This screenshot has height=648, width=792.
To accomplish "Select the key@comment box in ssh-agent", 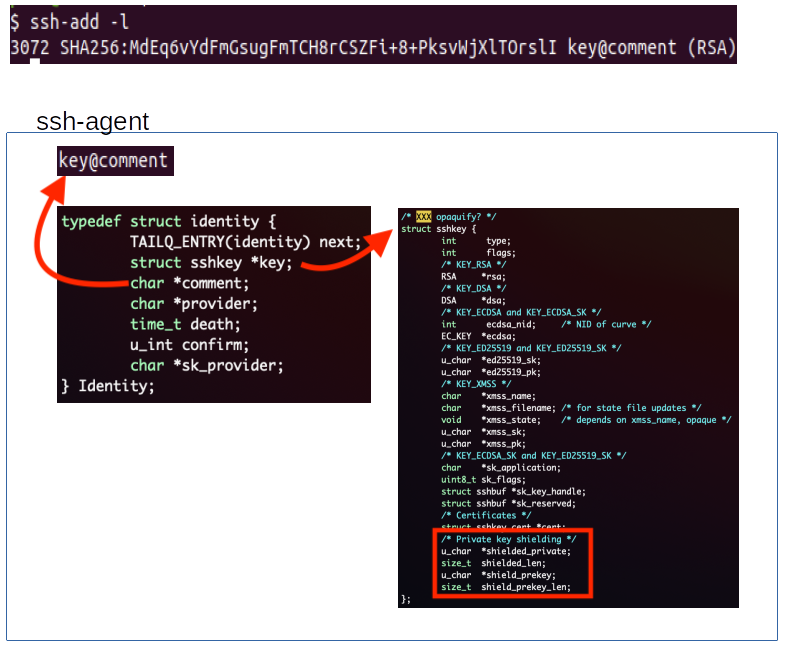I will [x=114, y=161].
